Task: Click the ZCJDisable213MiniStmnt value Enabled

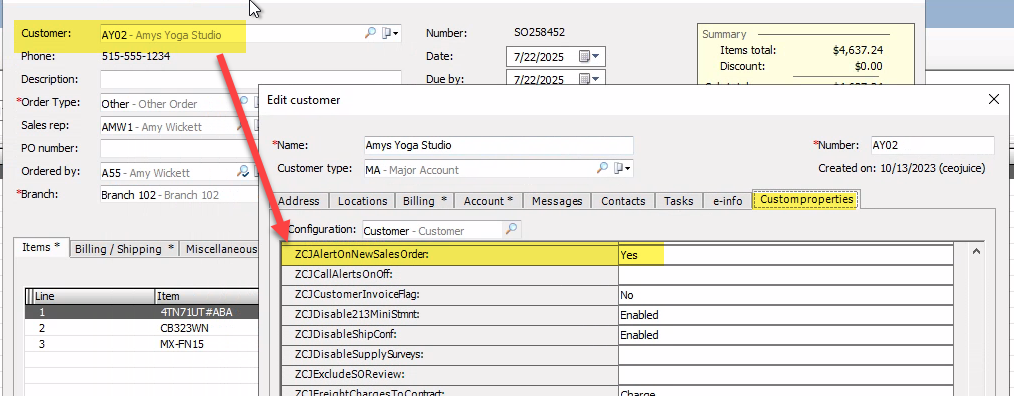Action: 785,315
